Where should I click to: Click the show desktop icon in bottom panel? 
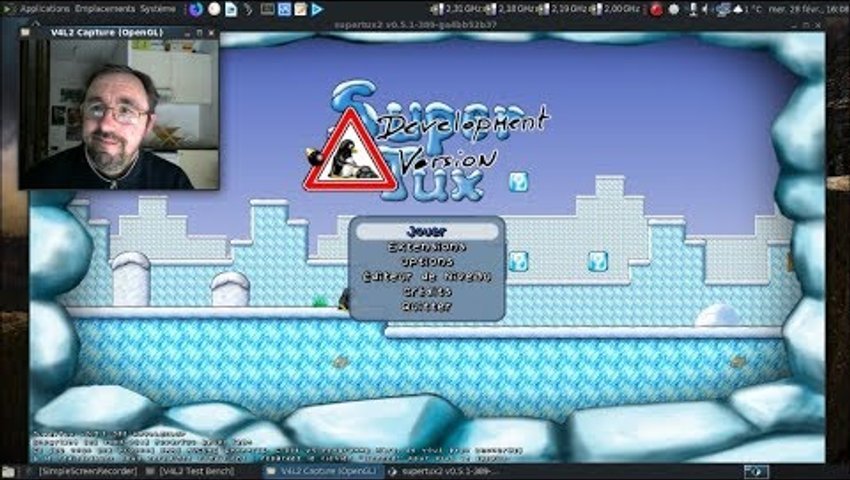[8, 471]
